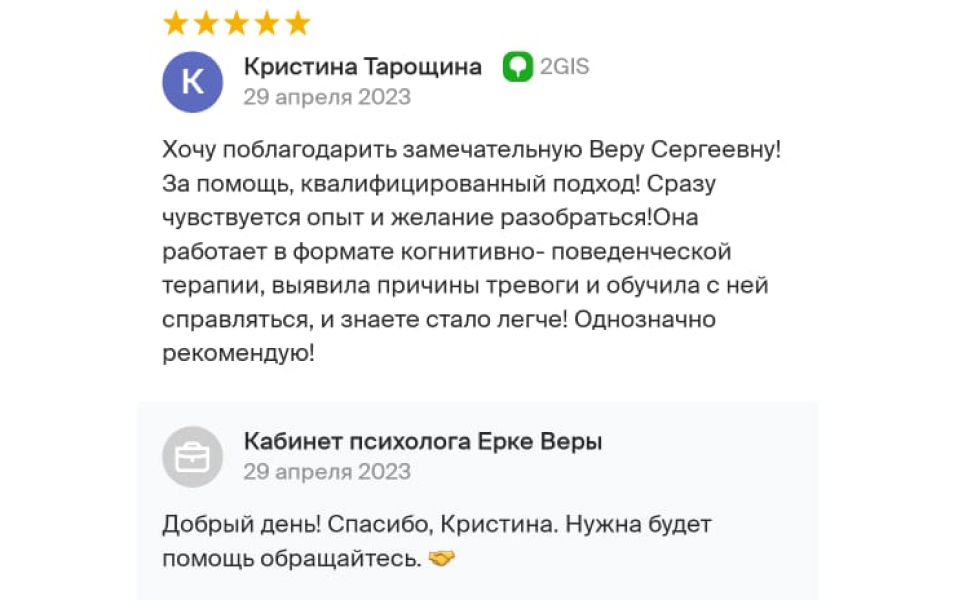This screenshot has height=600, width=954.
Task: Click the green 2GIS logo icon
Action: coord(518,66)
